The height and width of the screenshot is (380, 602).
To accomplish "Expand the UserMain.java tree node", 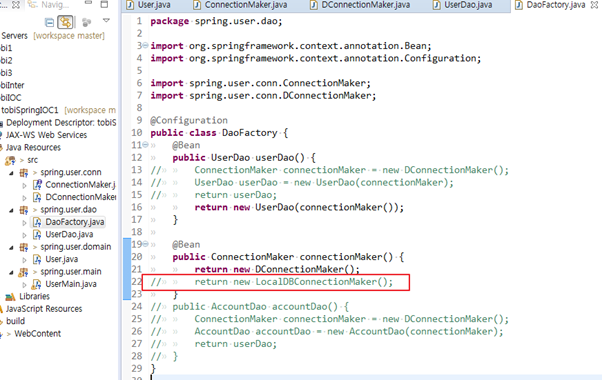I will pos(24,285).
